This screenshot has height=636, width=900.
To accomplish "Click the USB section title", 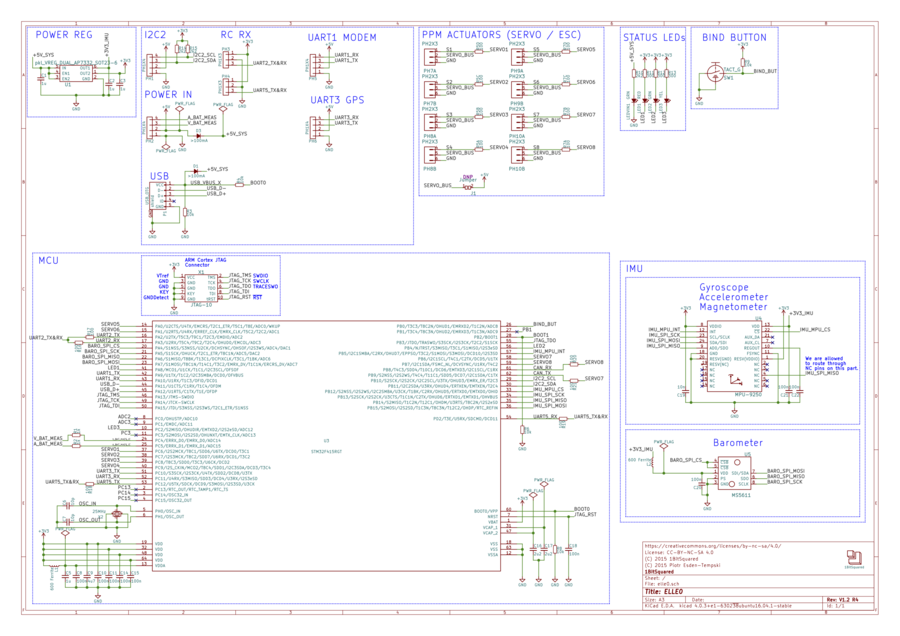I will pyautogui.click(x=159, y=176).
